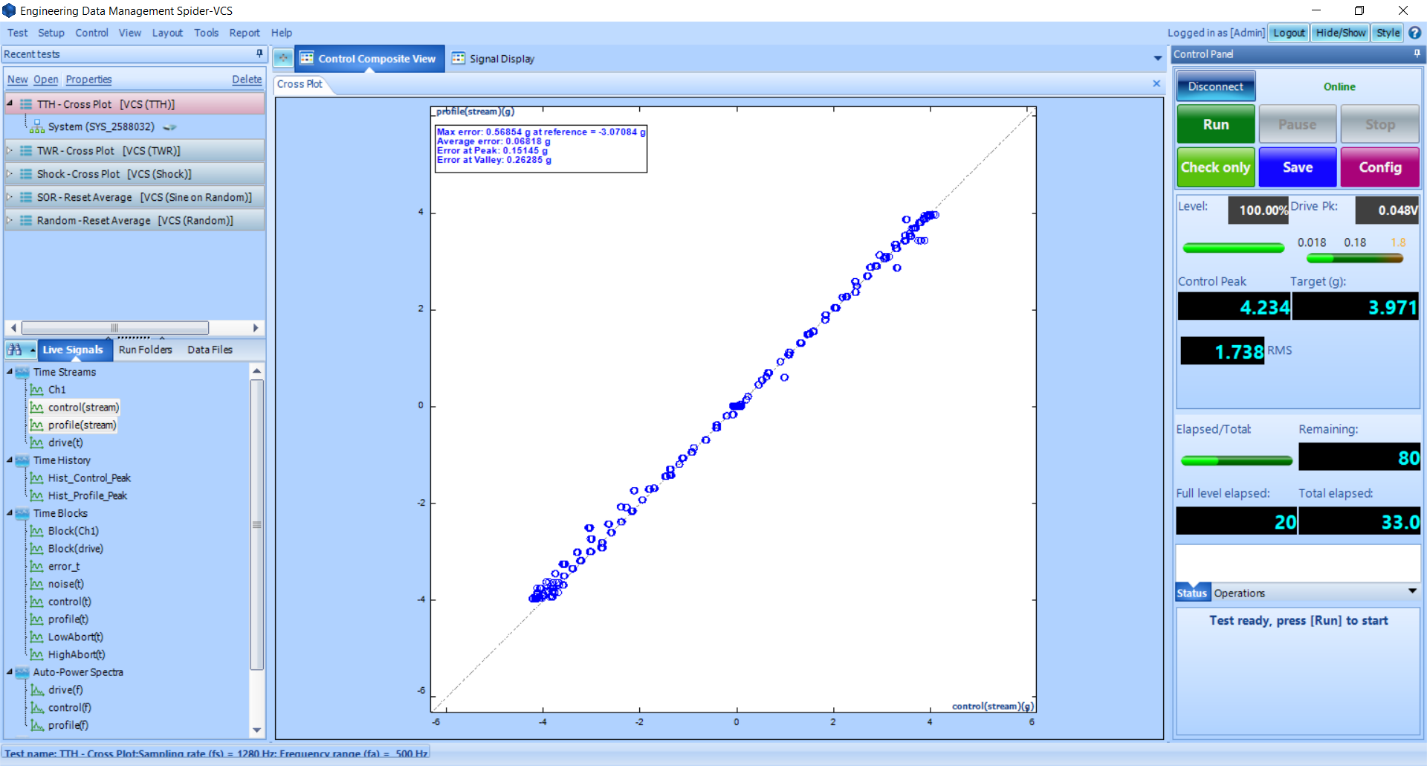This screenshot has height=766, width=1427.
Task: Click the drive(f) spectrum icon
Action: (x=38, y=690)
